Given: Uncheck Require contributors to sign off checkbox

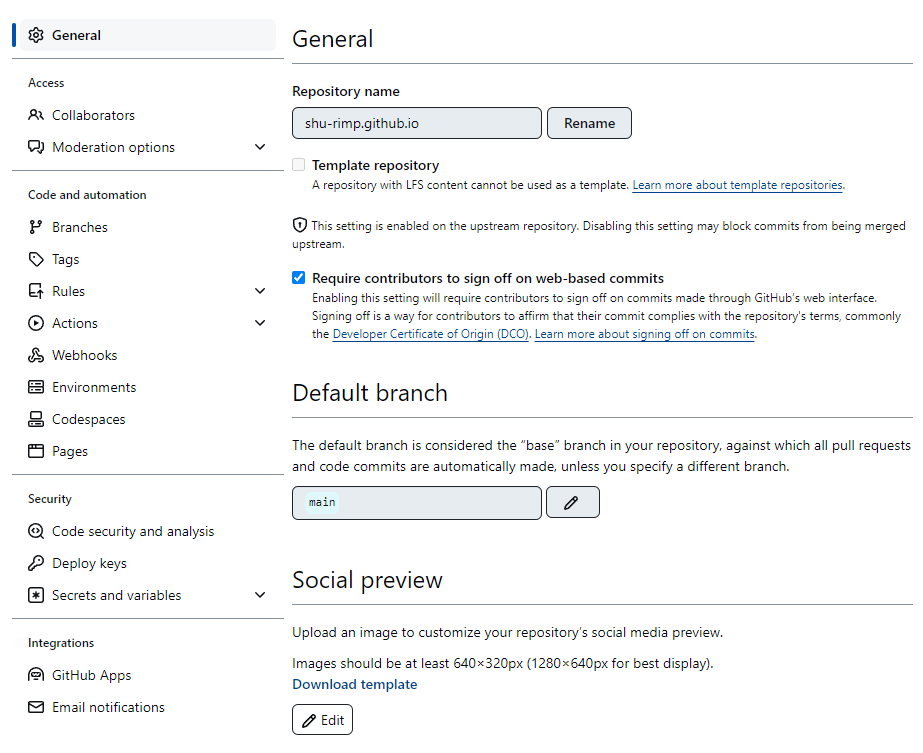Looking at the screenshot, I should 298,278.
